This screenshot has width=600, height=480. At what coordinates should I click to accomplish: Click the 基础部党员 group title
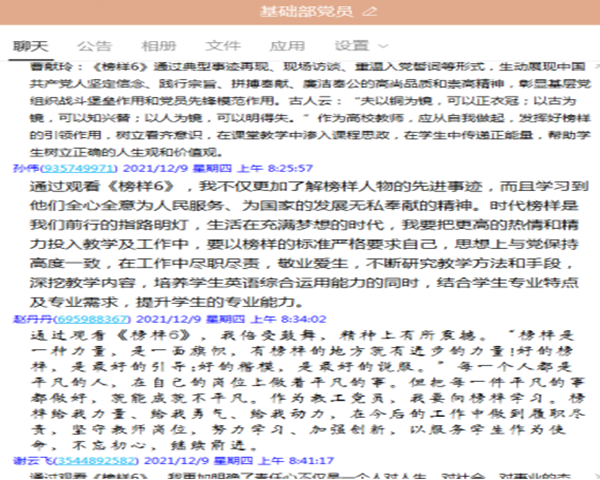[x=306, y=12]
